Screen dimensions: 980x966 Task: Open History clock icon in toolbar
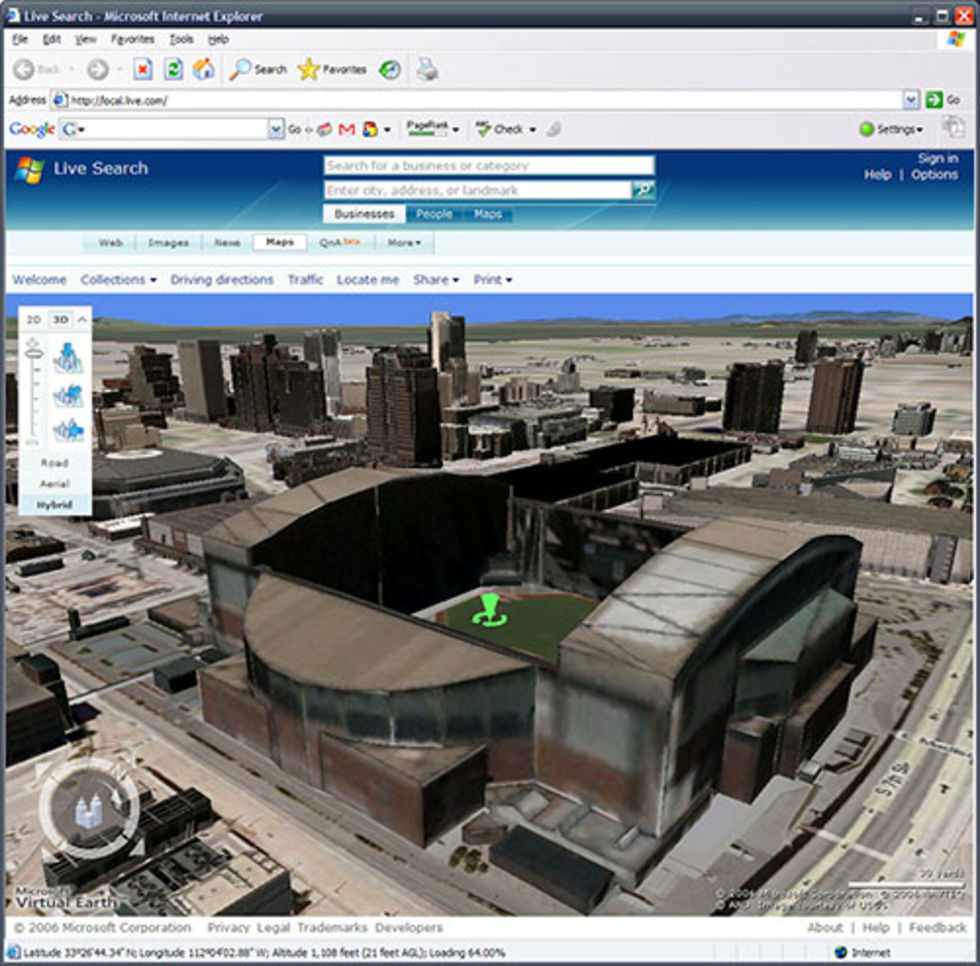click(x=390, y=69)
